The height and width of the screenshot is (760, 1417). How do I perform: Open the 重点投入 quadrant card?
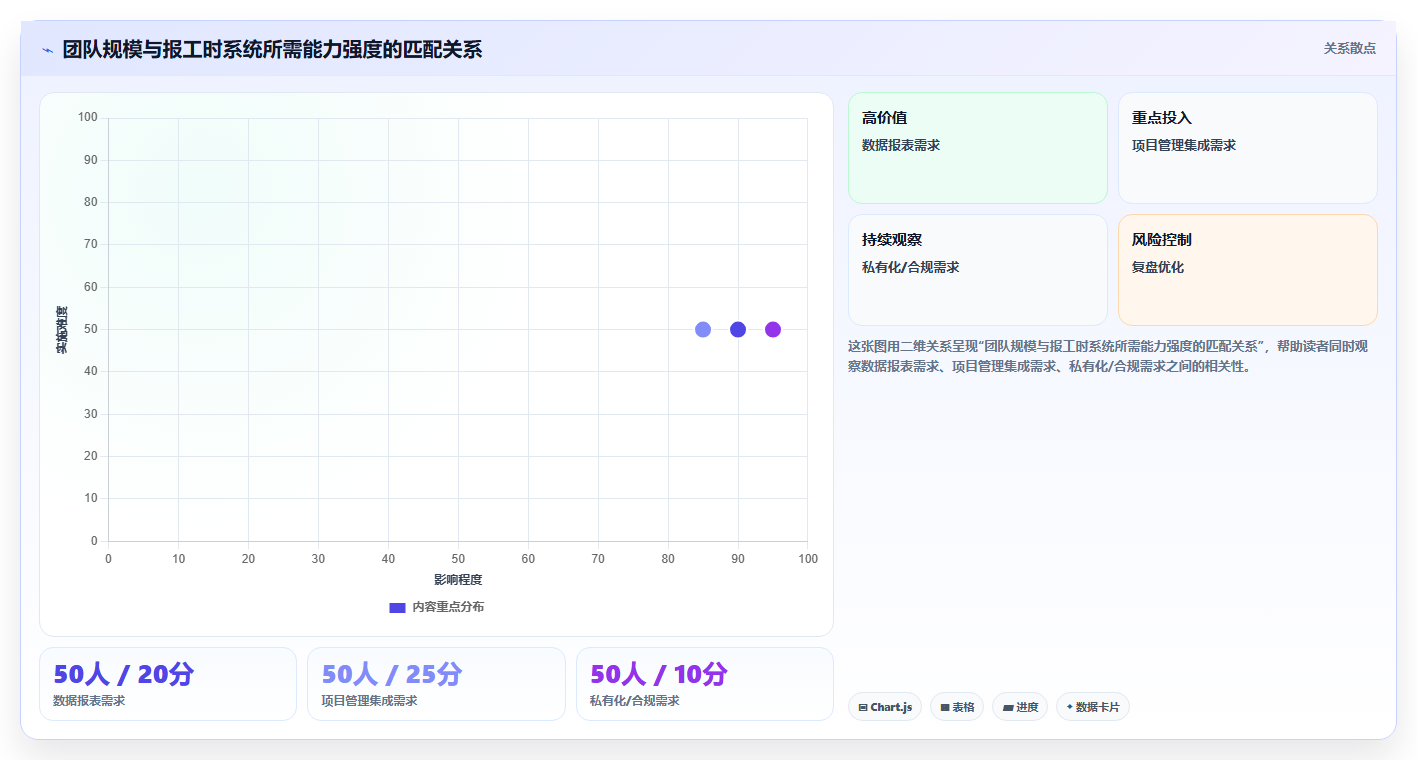[x=1248, y=148]
